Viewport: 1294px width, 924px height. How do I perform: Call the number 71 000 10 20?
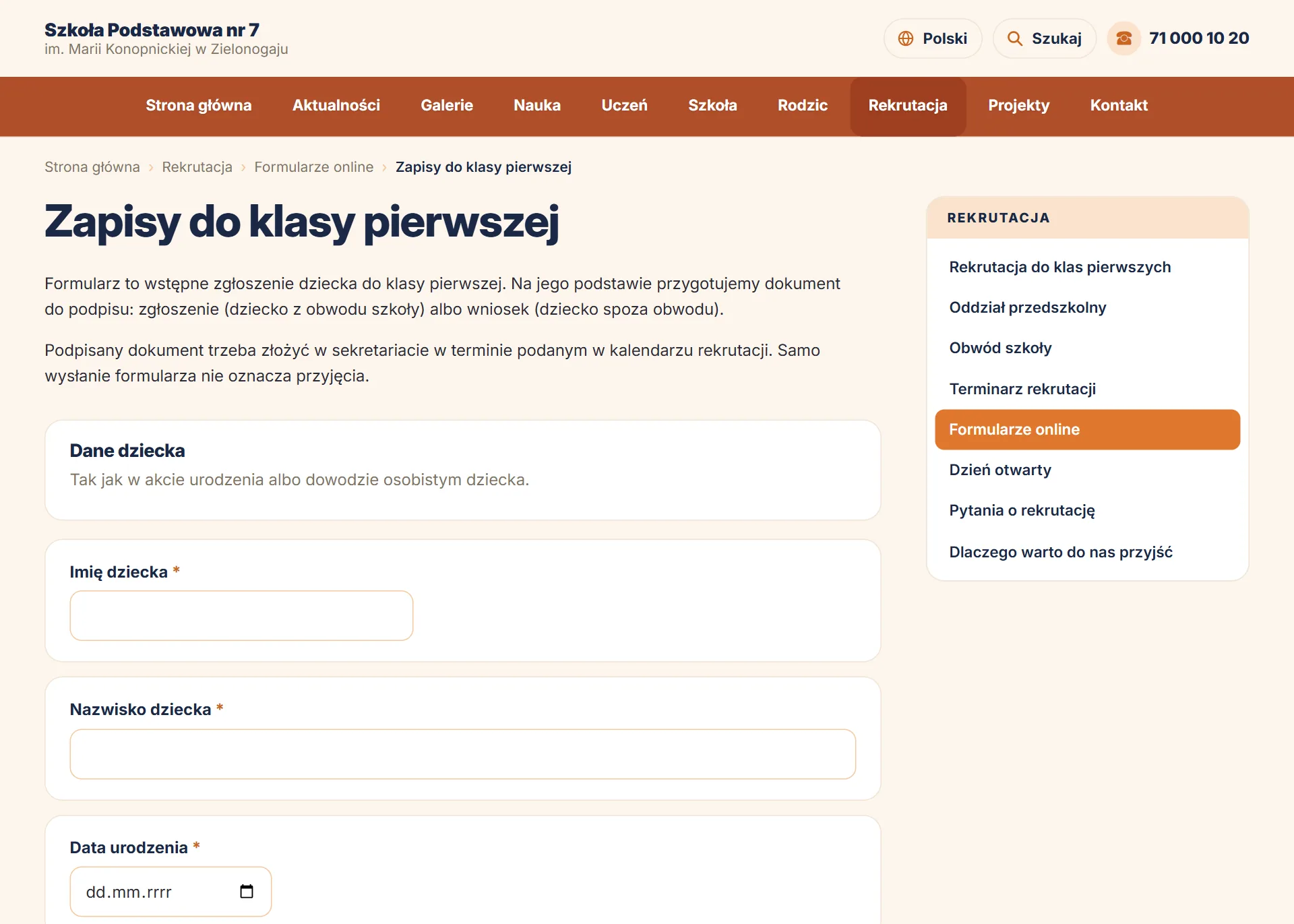pyautogui.click(x=1199, y=38)
